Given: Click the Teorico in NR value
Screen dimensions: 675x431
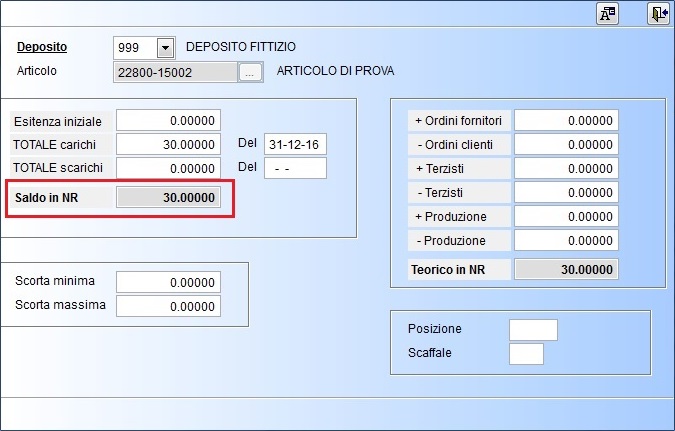Looking at the screenshot, I should (x=566, y=270).
